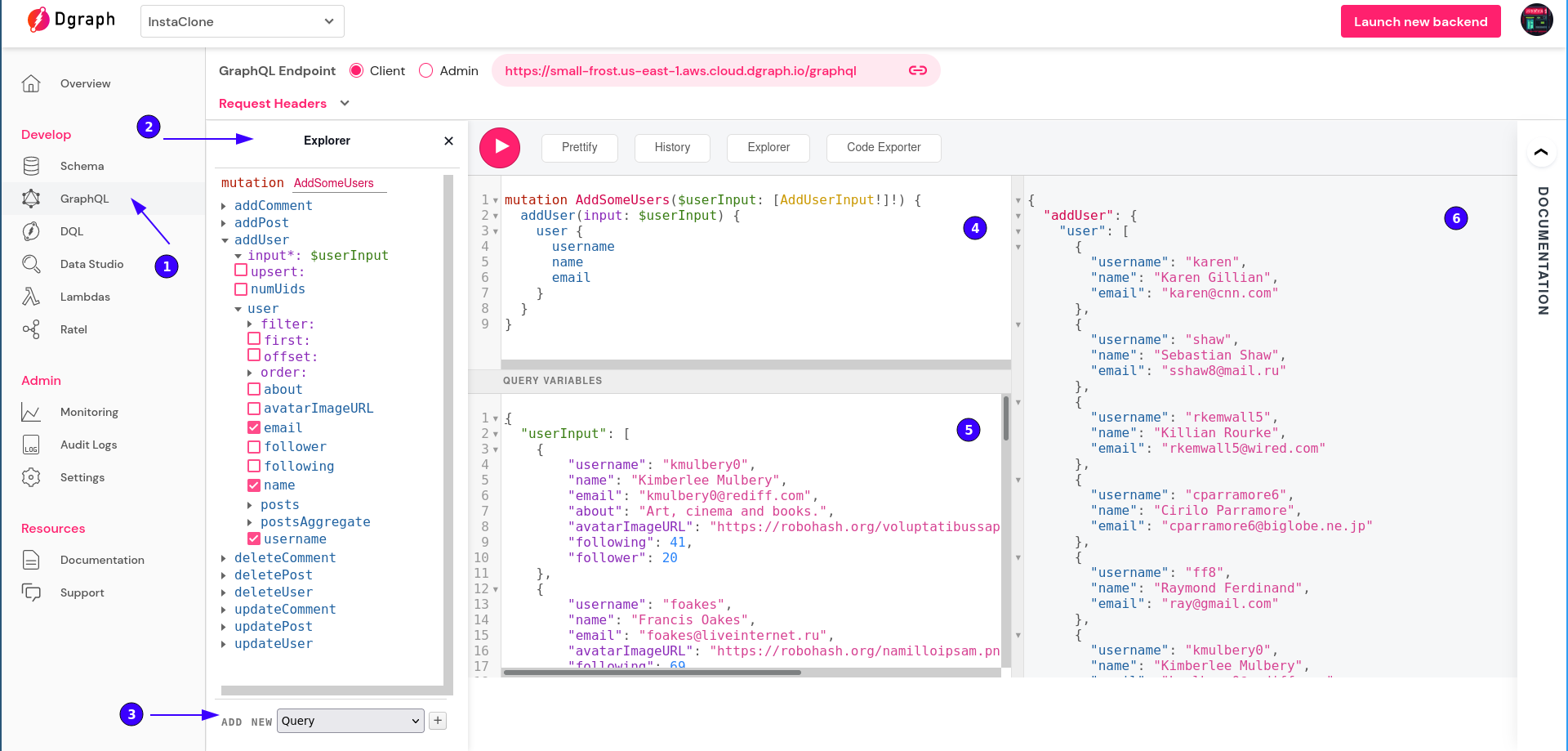Click the query variables horizontal scrollbar

point(653,673)
